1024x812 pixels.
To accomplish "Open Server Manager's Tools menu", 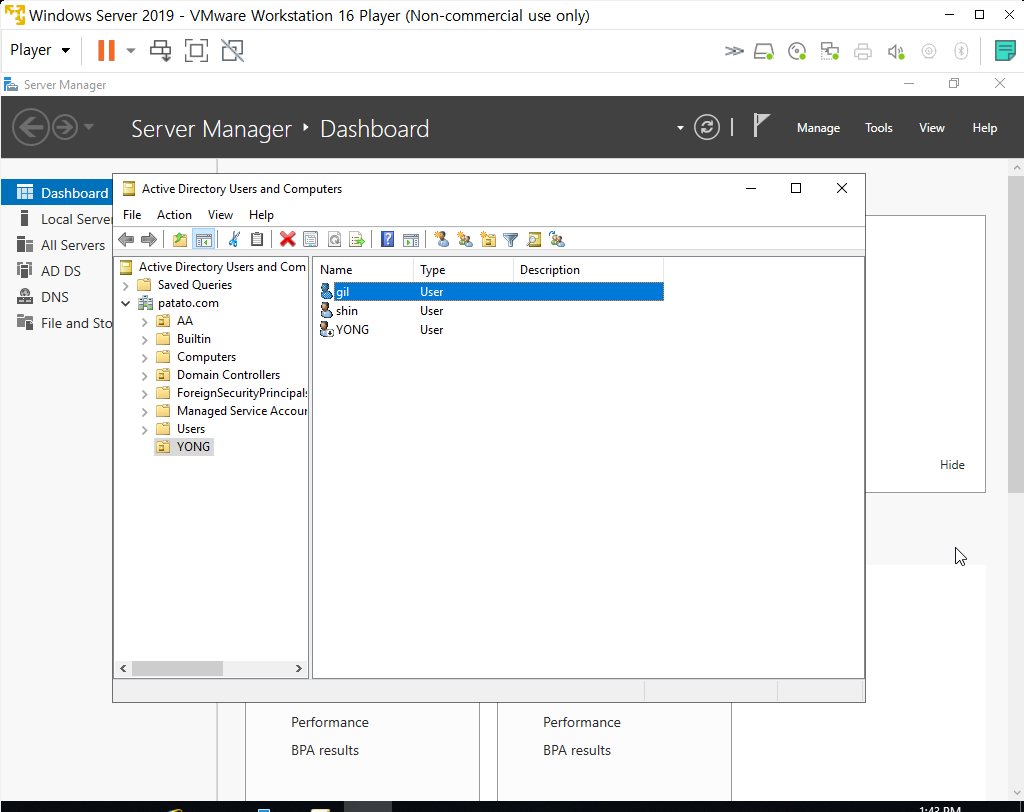I will (878, 128).
